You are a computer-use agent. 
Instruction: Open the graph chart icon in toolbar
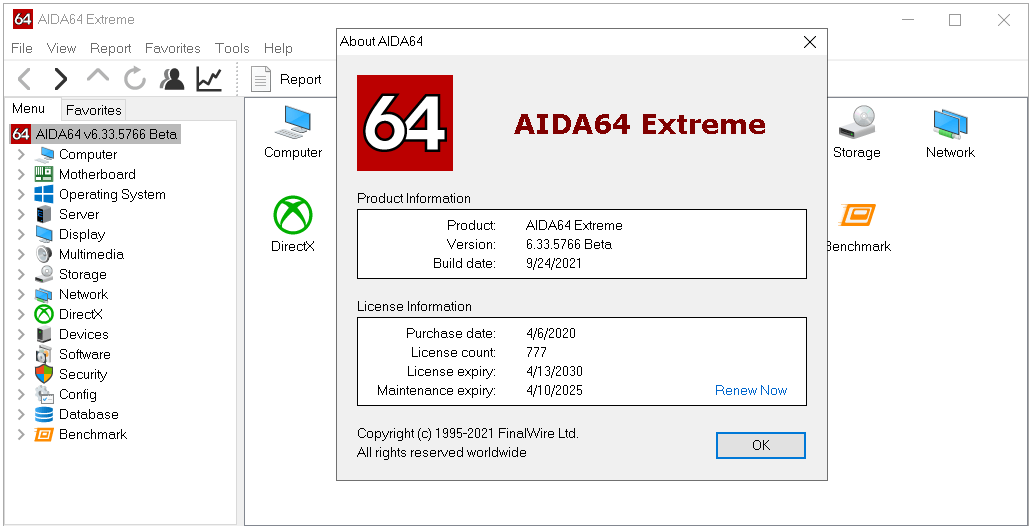pos(209,79)
